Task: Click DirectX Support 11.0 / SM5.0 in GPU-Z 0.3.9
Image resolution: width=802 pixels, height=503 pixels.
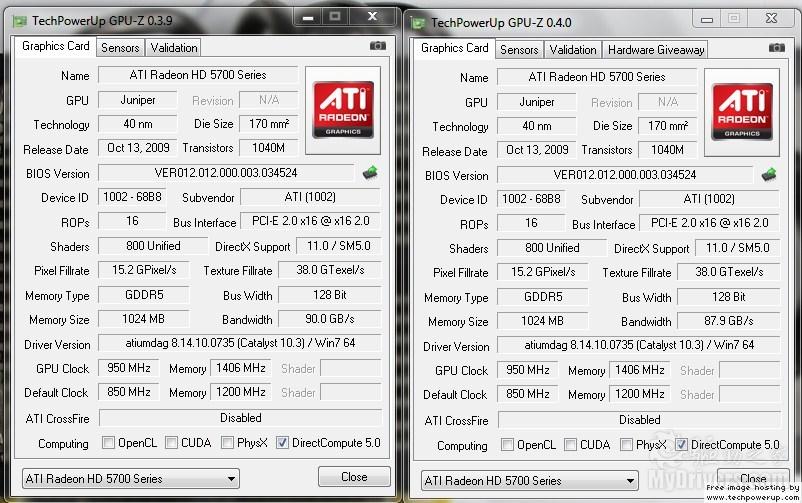Action: [x=339, y=246]
